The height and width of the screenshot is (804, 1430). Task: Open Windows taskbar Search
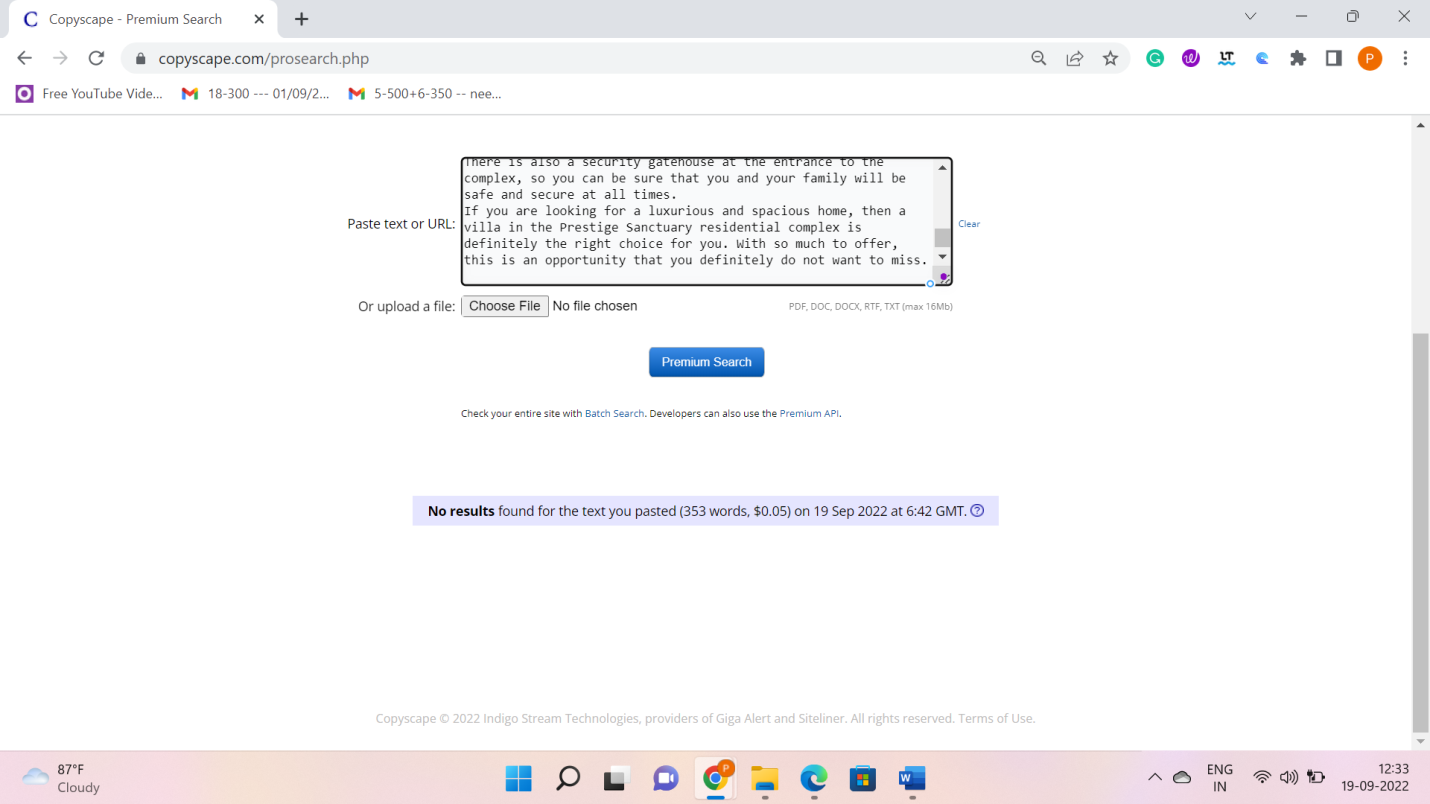[x=568, y=778]
